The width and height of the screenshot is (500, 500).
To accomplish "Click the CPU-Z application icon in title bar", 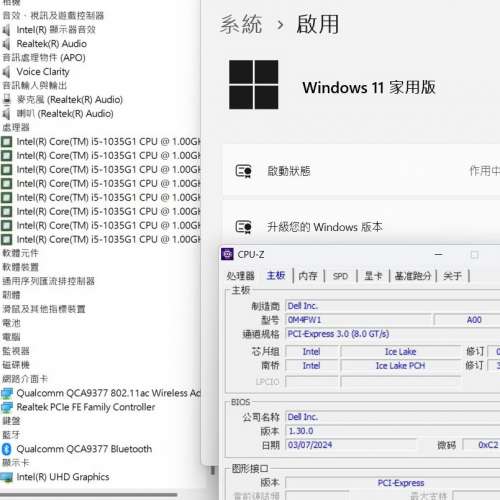I will [x=228, y=254].
